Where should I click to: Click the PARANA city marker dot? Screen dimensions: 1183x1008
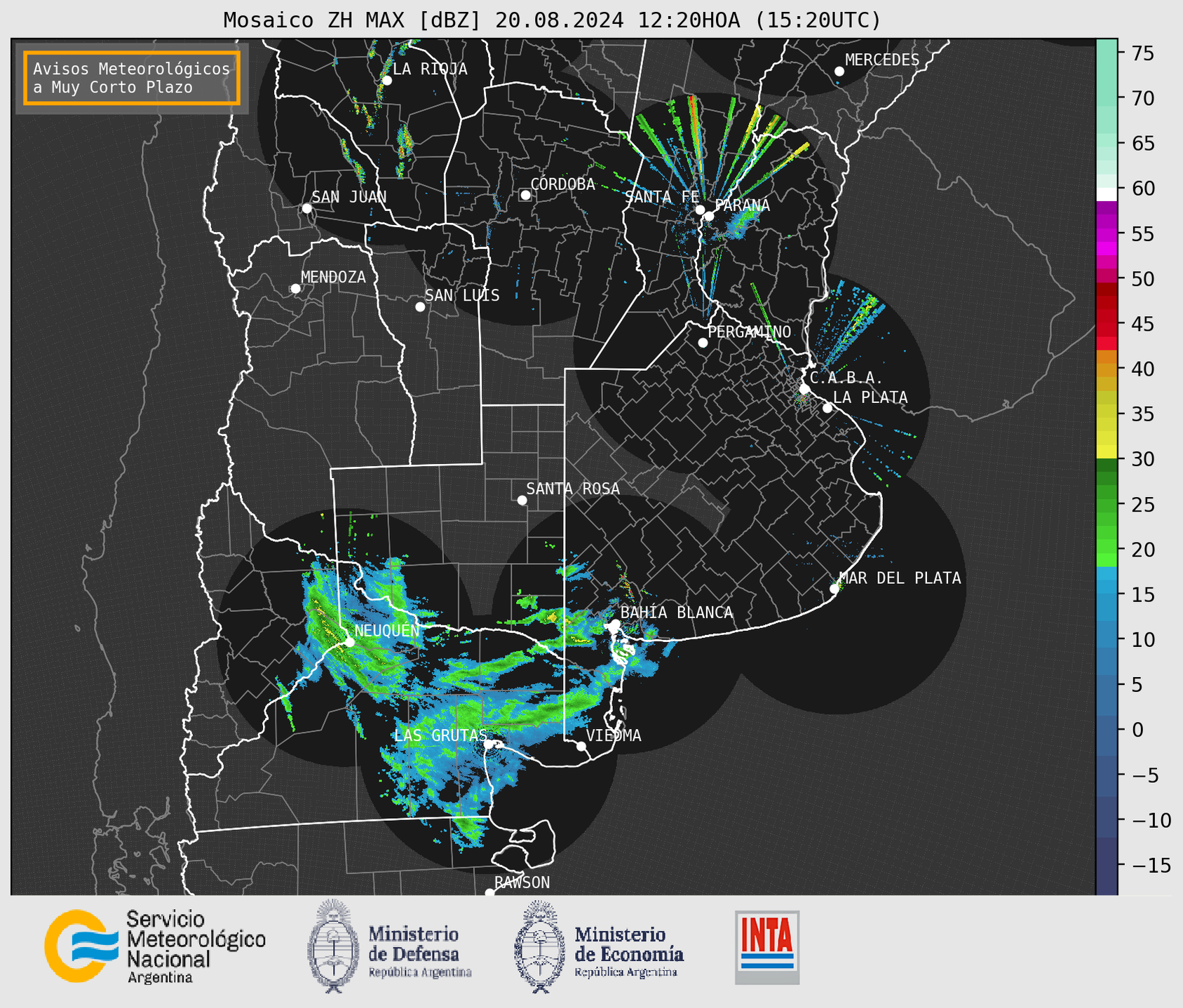tap(709, 216)
